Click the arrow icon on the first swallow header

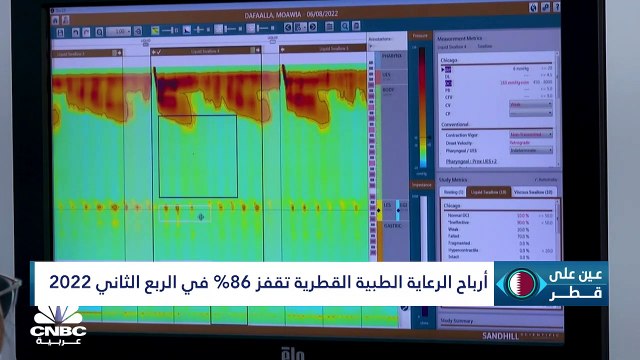120,53
